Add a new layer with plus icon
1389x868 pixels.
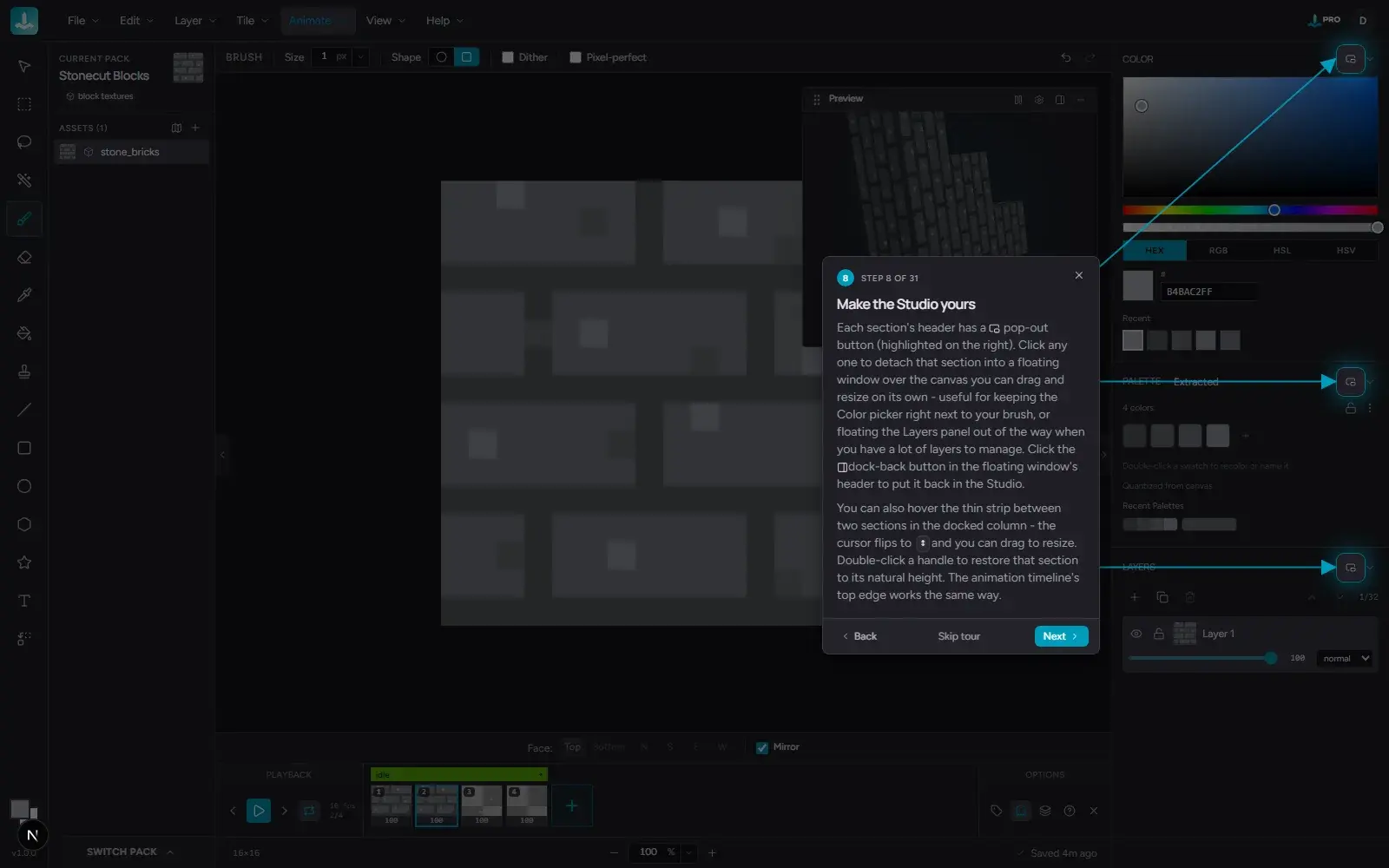coord(1134,597)
